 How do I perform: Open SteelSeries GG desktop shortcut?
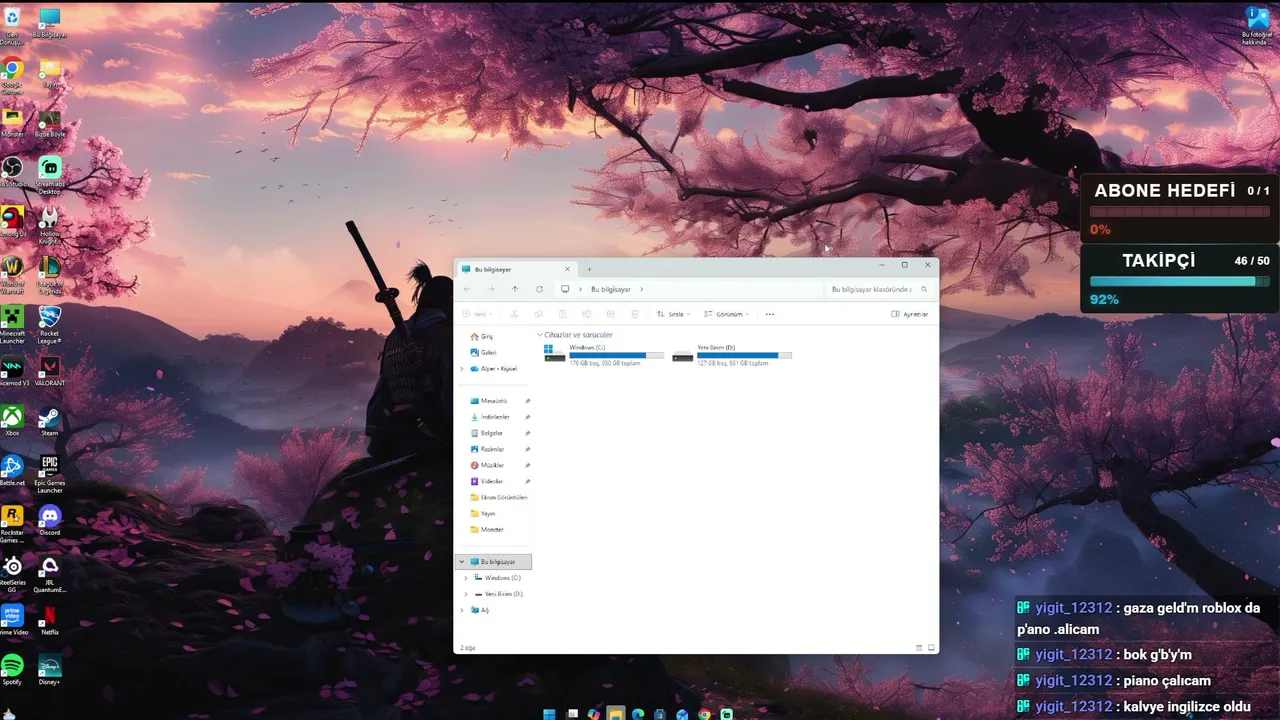(12, 574)
